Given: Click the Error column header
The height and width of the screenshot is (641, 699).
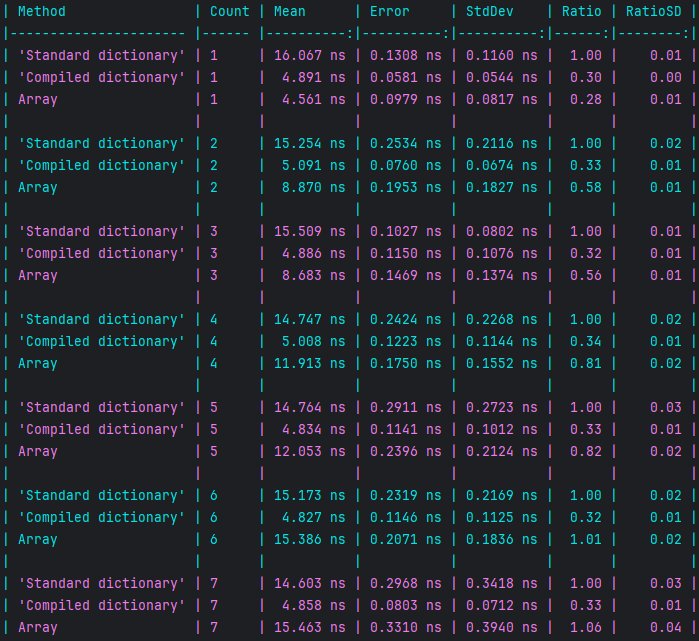Looking at the screenshot, I should [x=390, y=11].
